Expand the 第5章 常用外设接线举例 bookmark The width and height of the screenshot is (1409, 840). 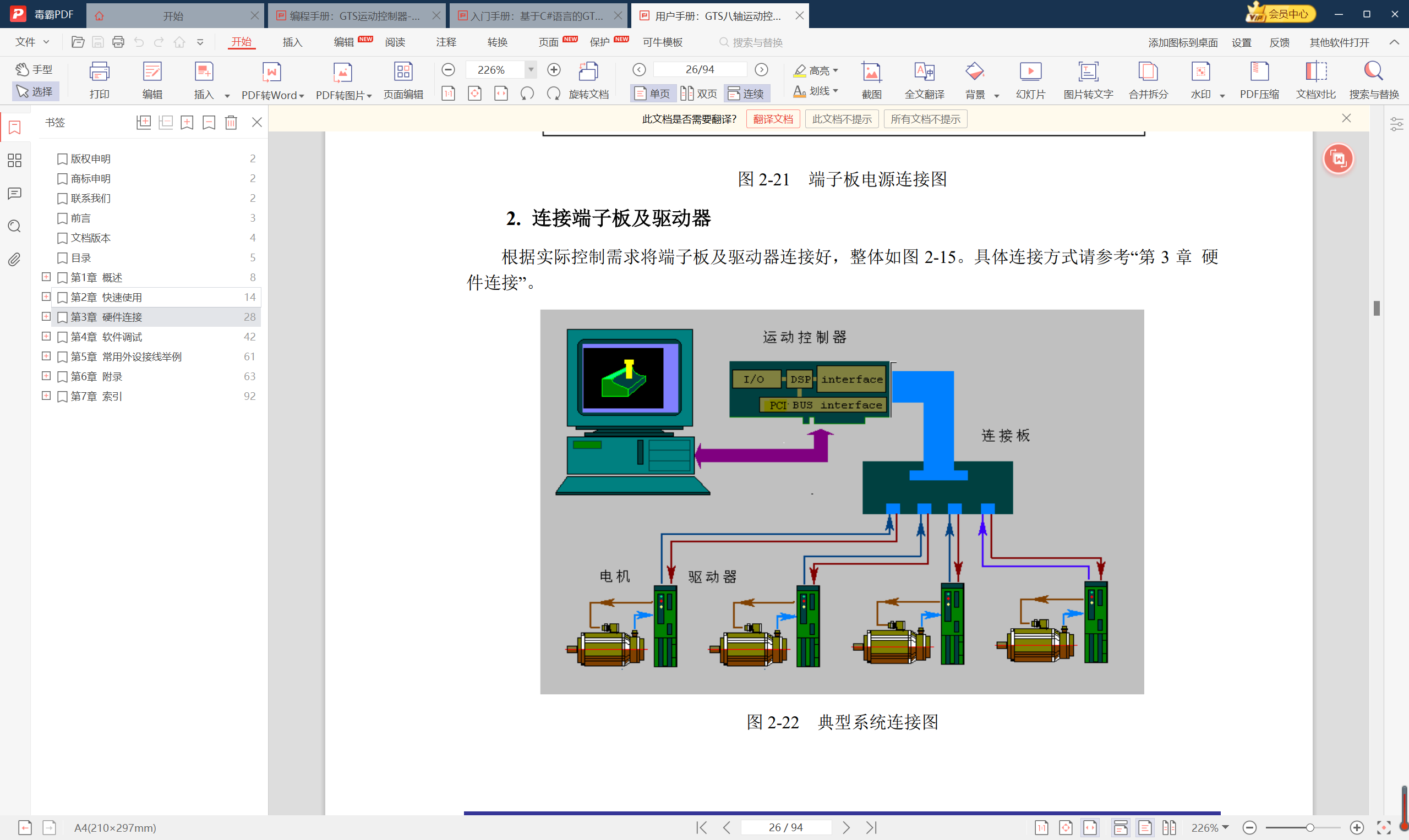tap(46, 356)
